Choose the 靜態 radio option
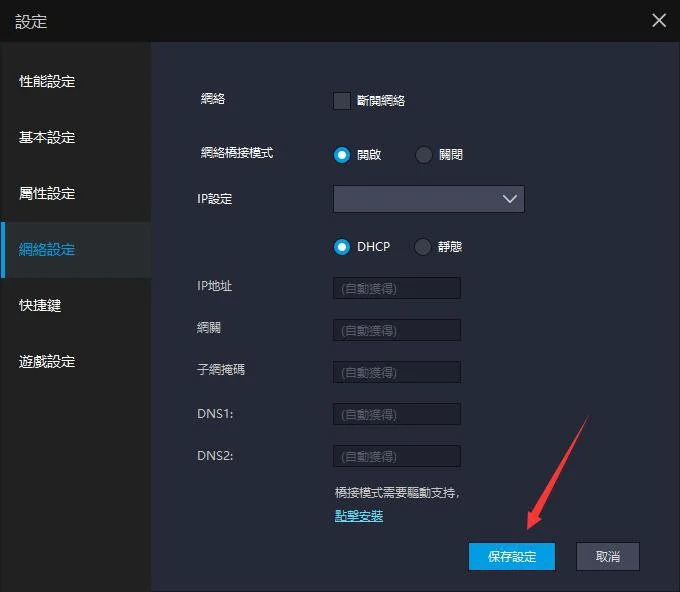 click(x=422, y=247)
